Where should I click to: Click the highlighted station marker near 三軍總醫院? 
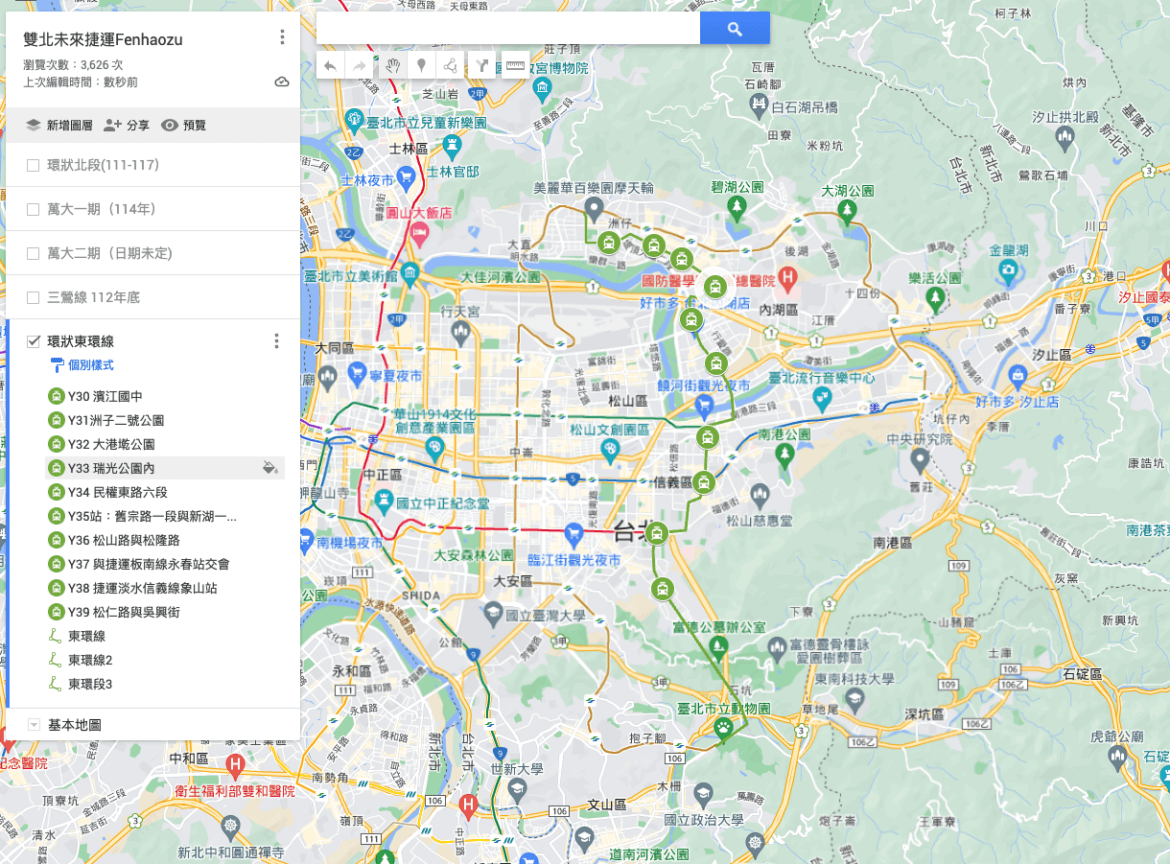(715, 286)
